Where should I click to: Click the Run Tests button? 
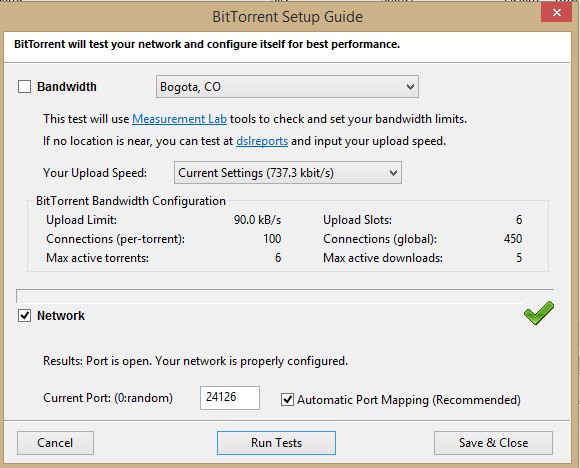point(276,443)
